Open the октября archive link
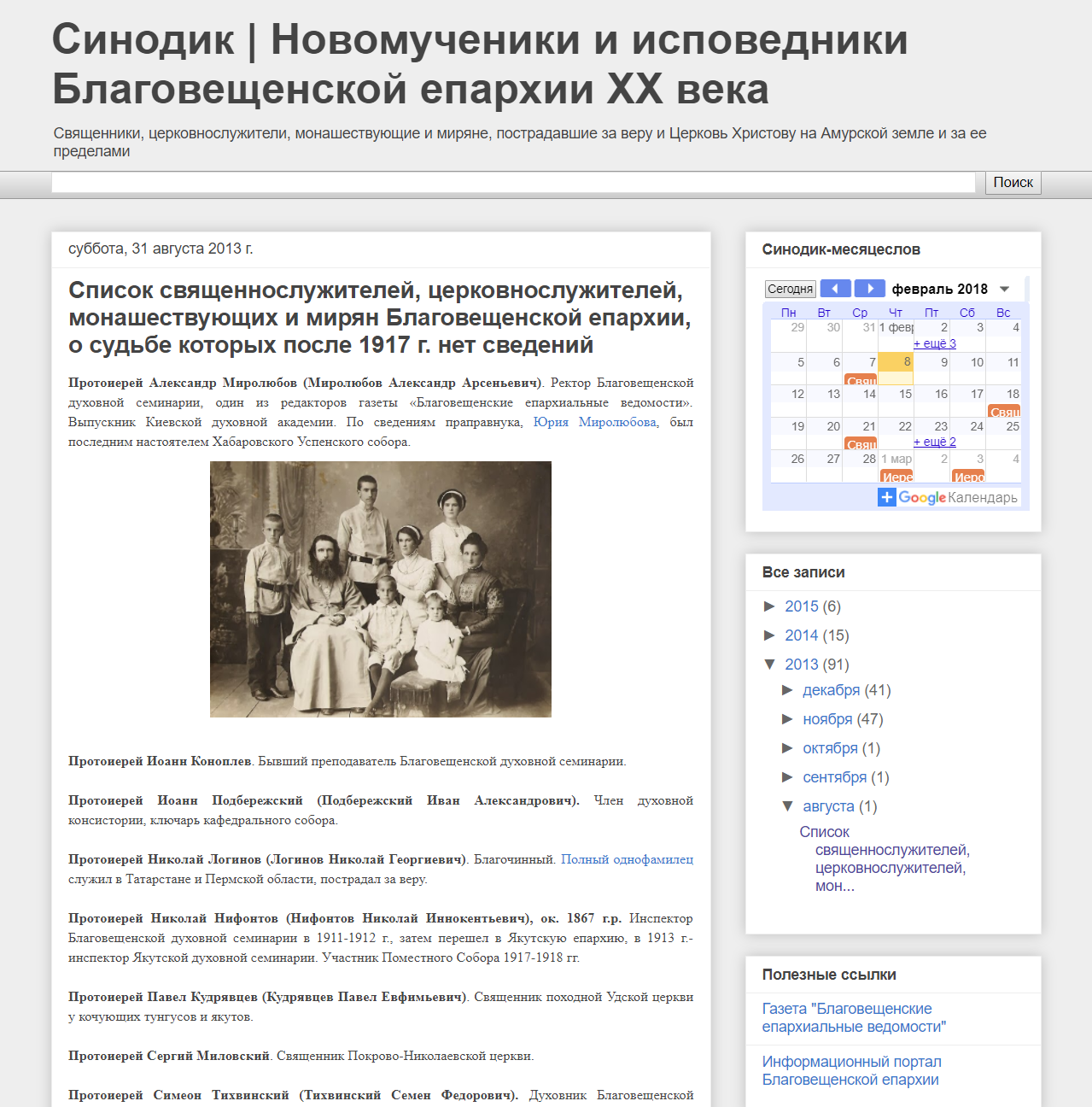The height and width of the screenshot is (1107, 1092). (x=830, y=748)
